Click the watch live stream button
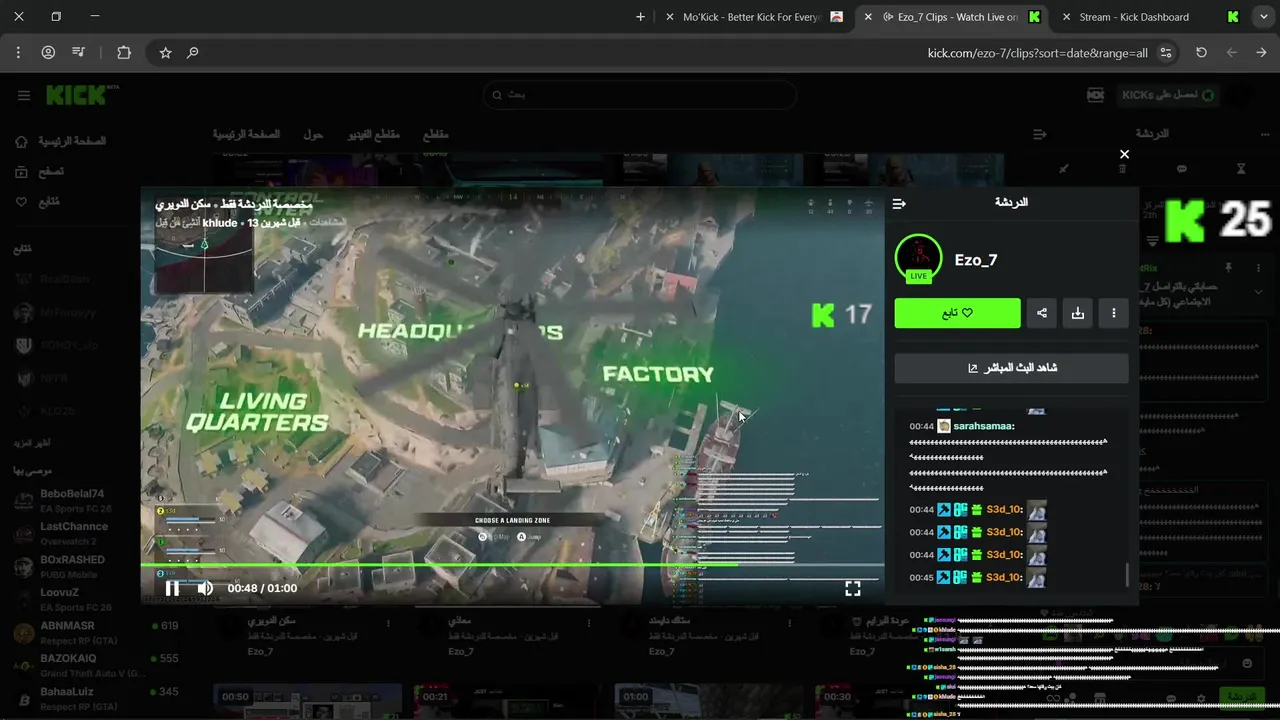Image resolution: width=1280 pixels, height=720 pixels. click(1012, 368)
